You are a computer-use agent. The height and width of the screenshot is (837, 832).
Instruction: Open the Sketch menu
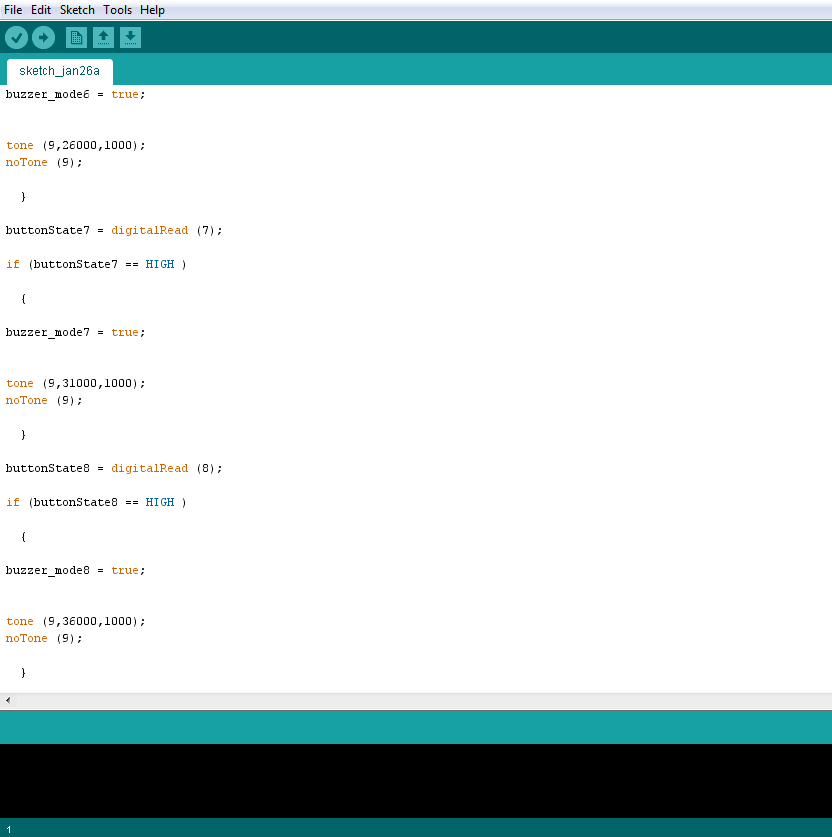pyautogui.click(x=77, y=10)
